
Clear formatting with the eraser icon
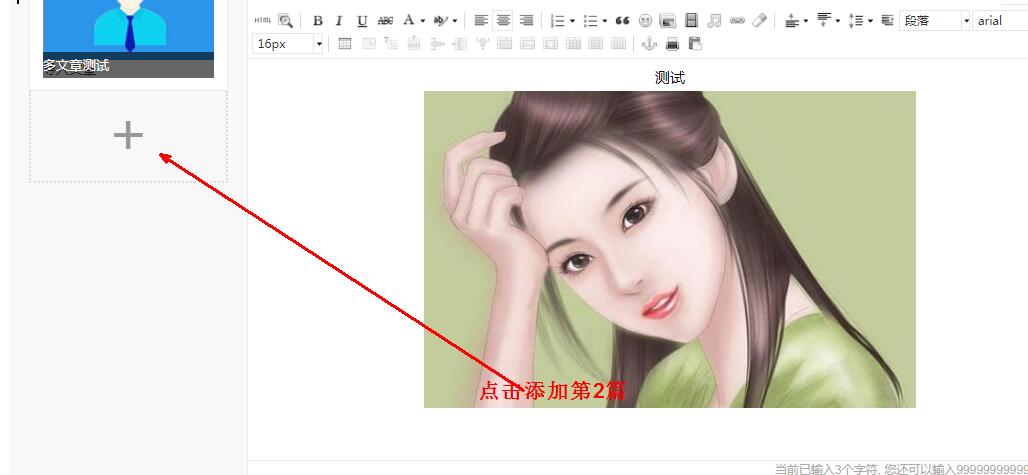pyautogui.click(x=759, y=20)
